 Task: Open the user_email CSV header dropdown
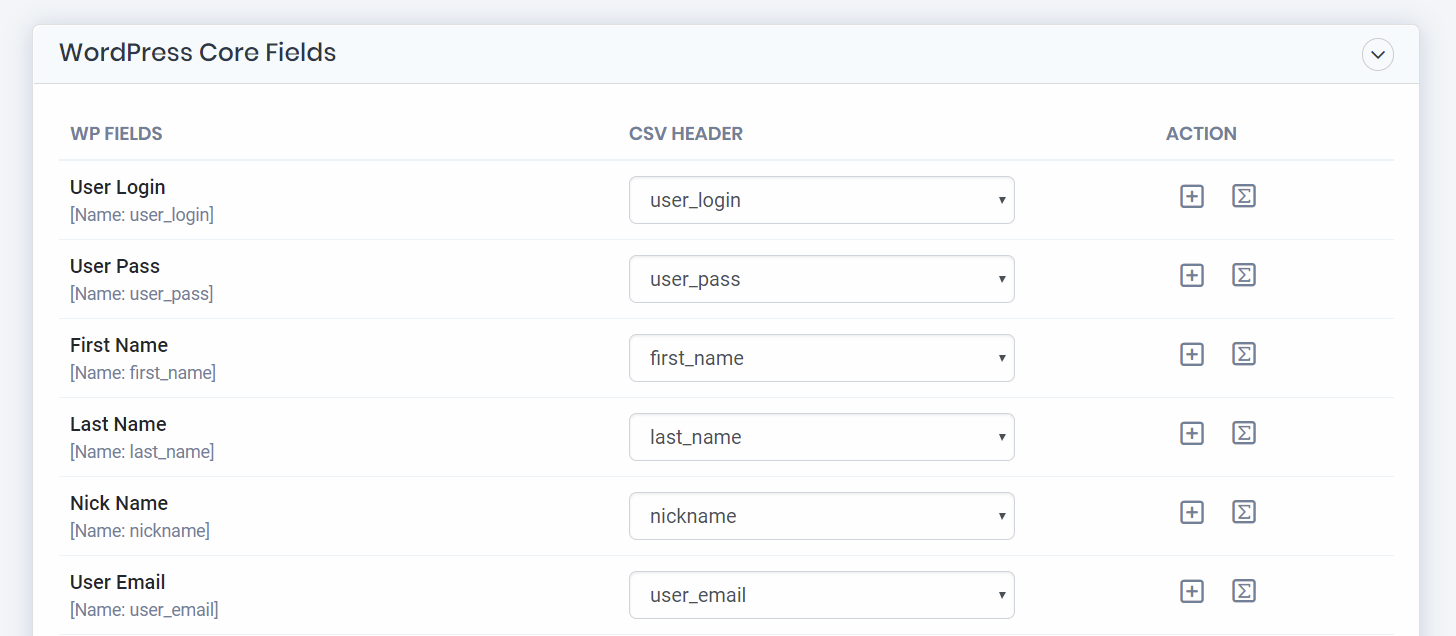[x=821, y=595]
